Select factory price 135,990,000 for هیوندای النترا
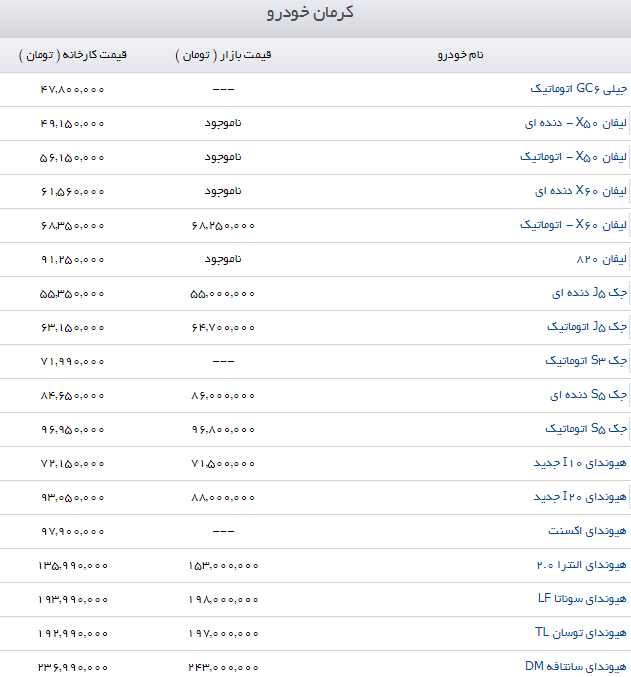The image size is (631, 677). point(73,566)
